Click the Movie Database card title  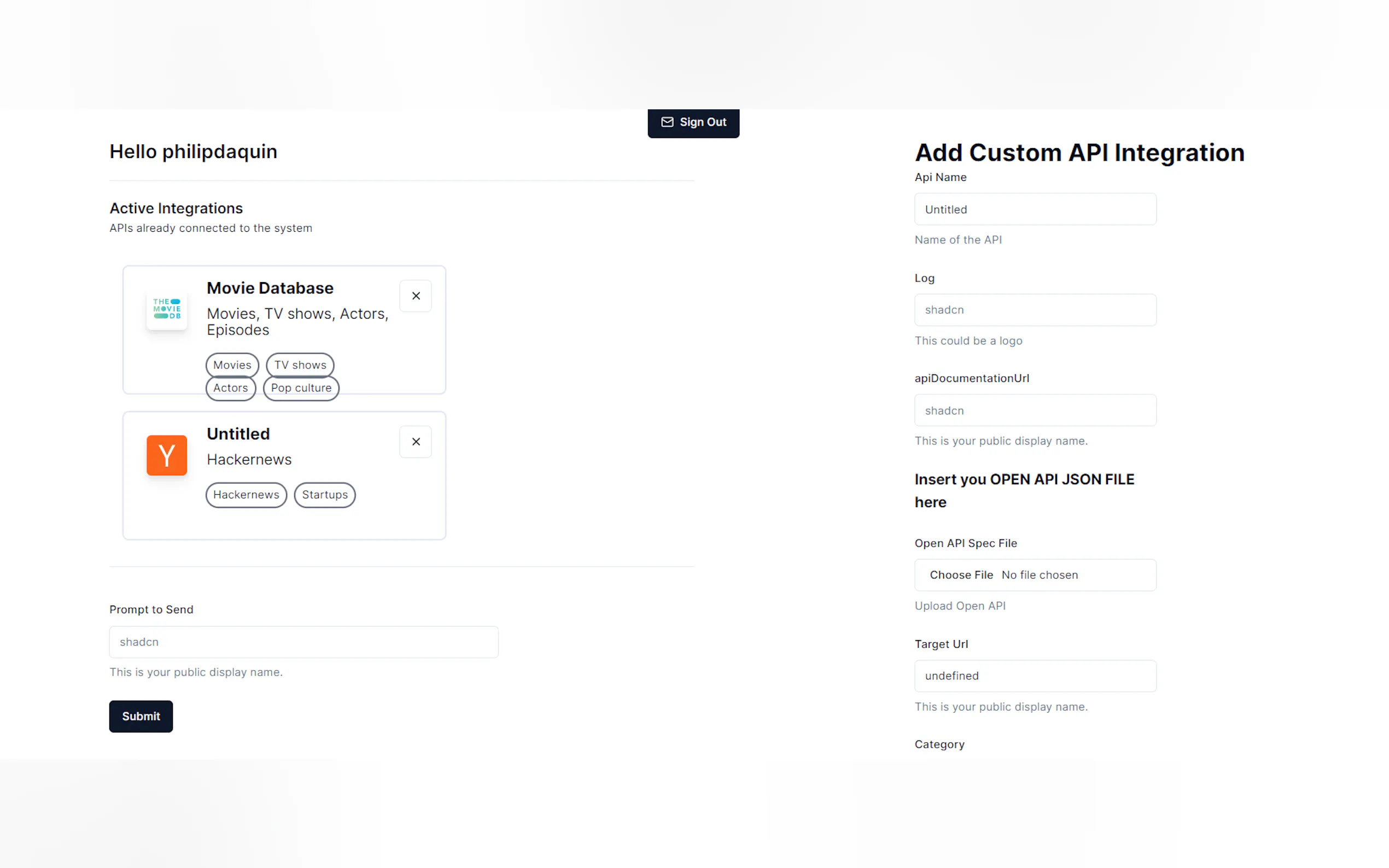[270, 288]
